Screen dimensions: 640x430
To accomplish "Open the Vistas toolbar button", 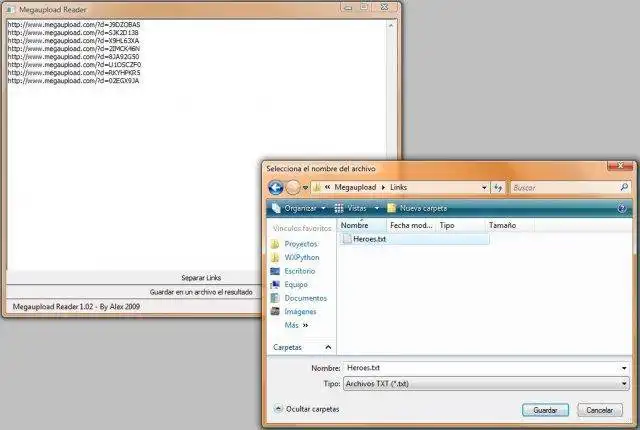I will pos(351,208).
